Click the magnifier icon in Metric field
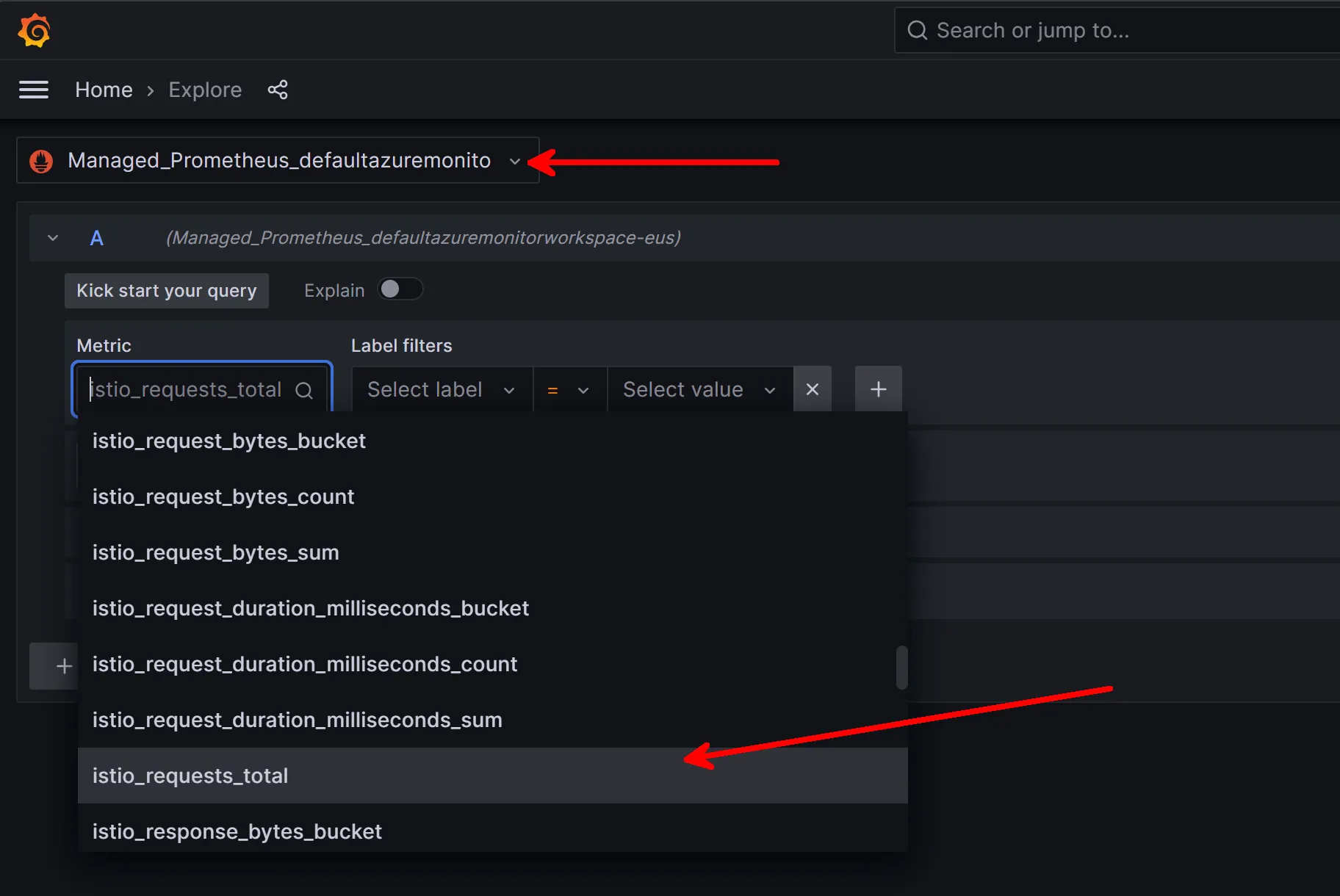This screenshot has height=896, width=1340. (x=304, y=390)
